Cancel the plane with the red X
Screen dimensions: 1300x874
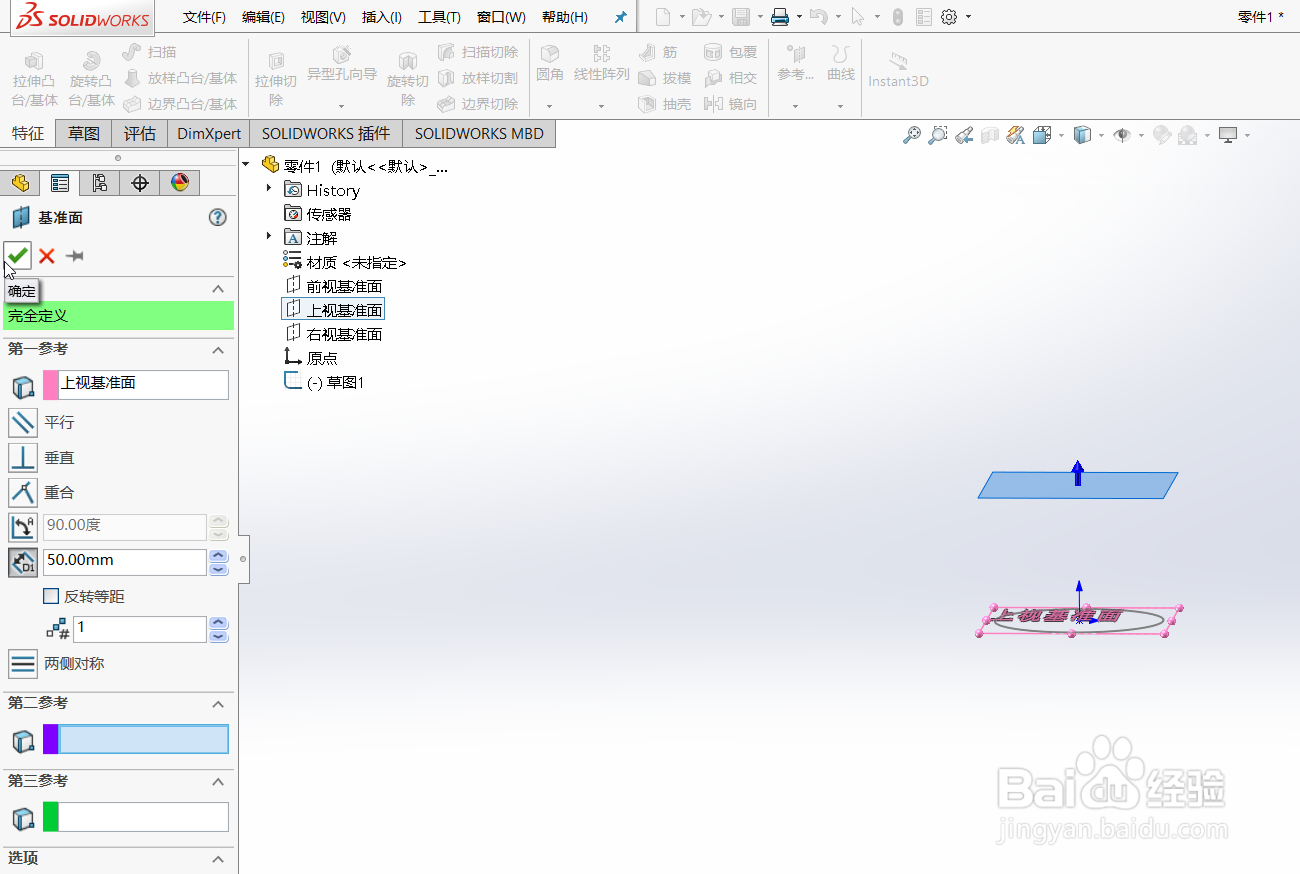point(46,256)
